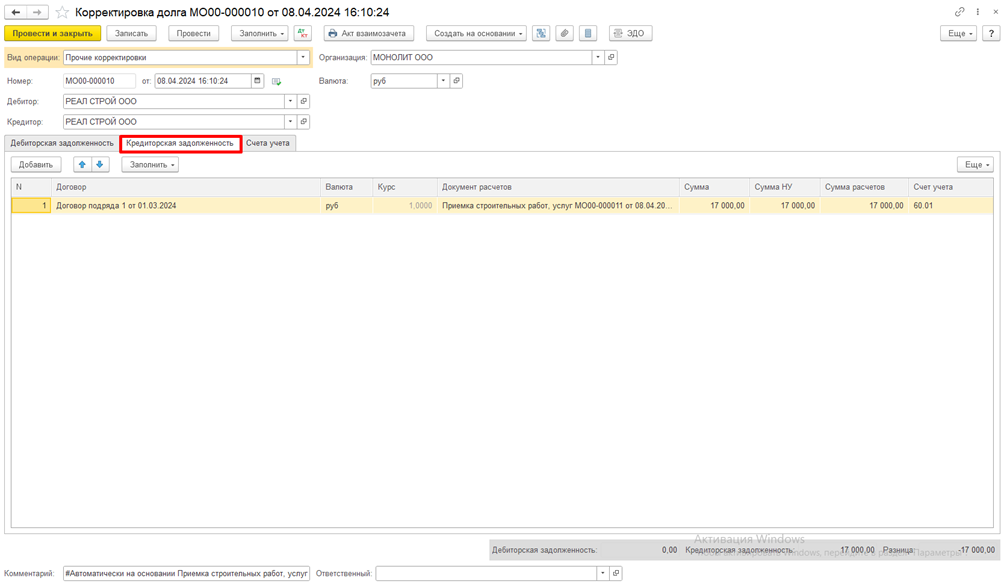Viewport: 1004px width, 587px height.
Task: Click the Акт взаимозачета print button
Action: click(370, 33)
